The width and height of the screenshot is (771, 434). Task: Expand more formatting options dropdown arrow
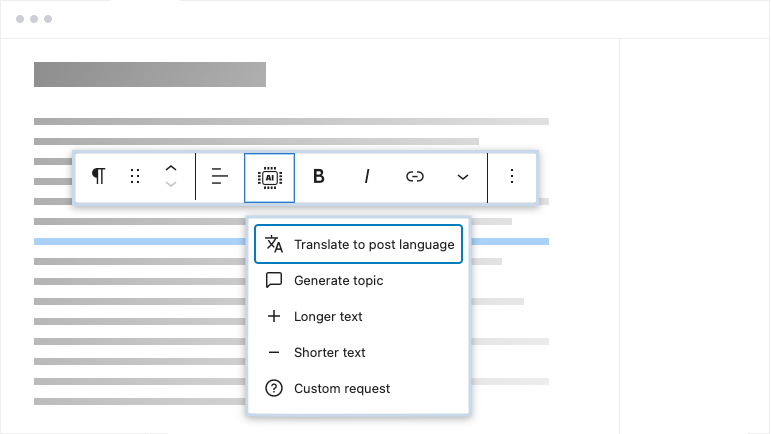(x=463, y=176)
